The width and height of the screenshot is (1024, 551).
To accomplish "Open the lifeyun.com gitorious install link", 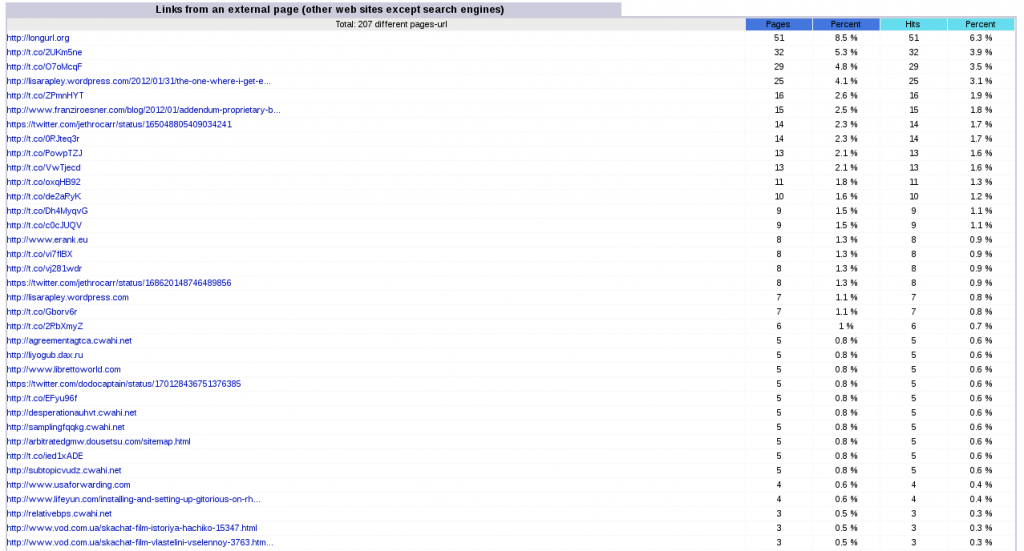I will click(134, 498).
